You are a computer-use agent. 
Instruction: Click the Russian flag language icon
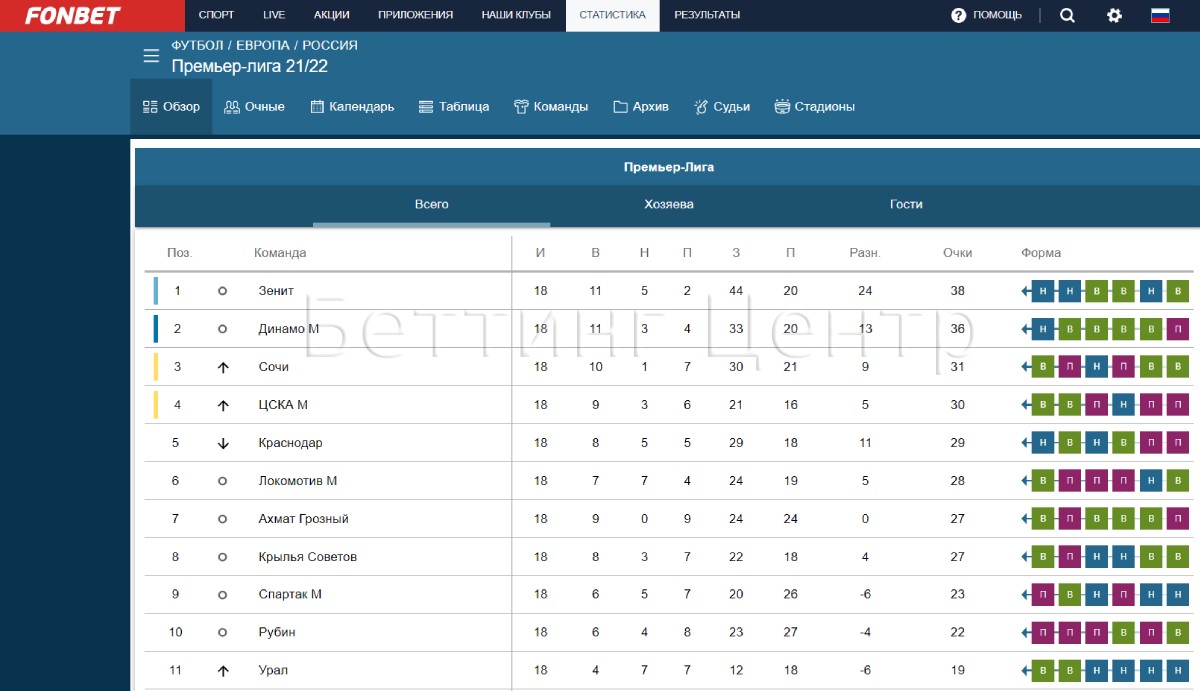(x=1160, y=15)
